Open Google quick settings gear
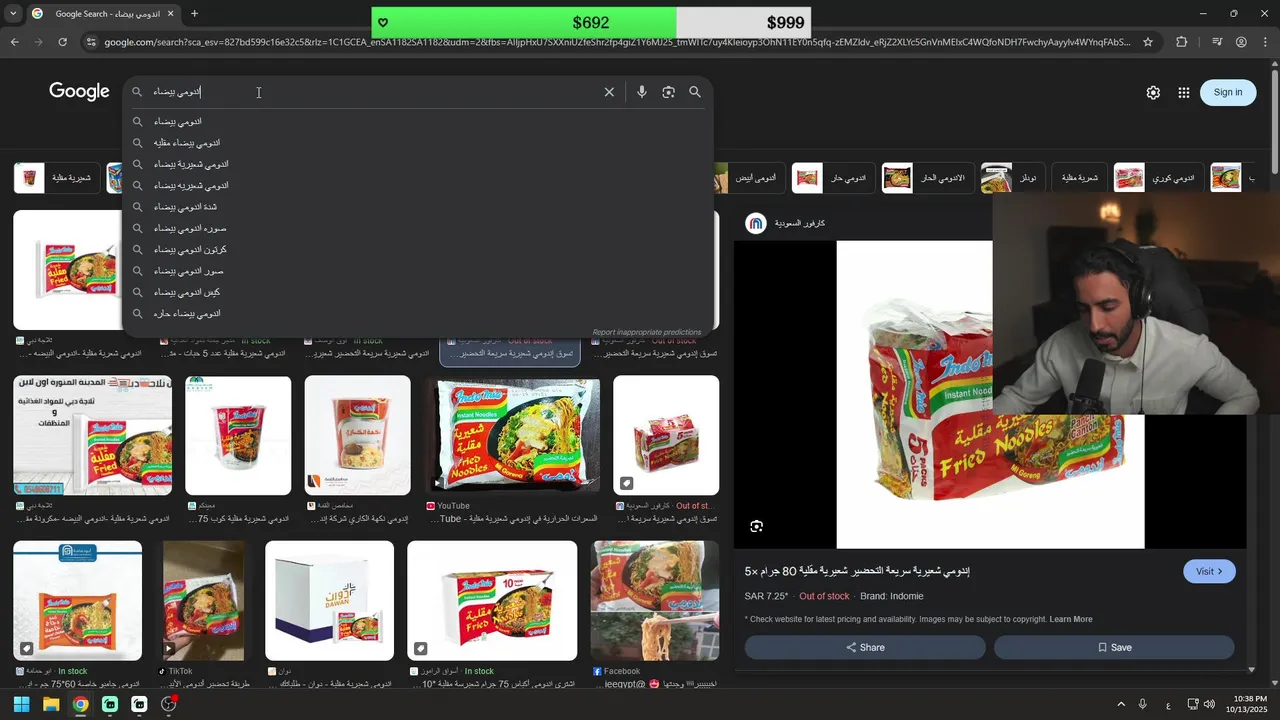The image size is (1280, 720). coord(1153,92)
